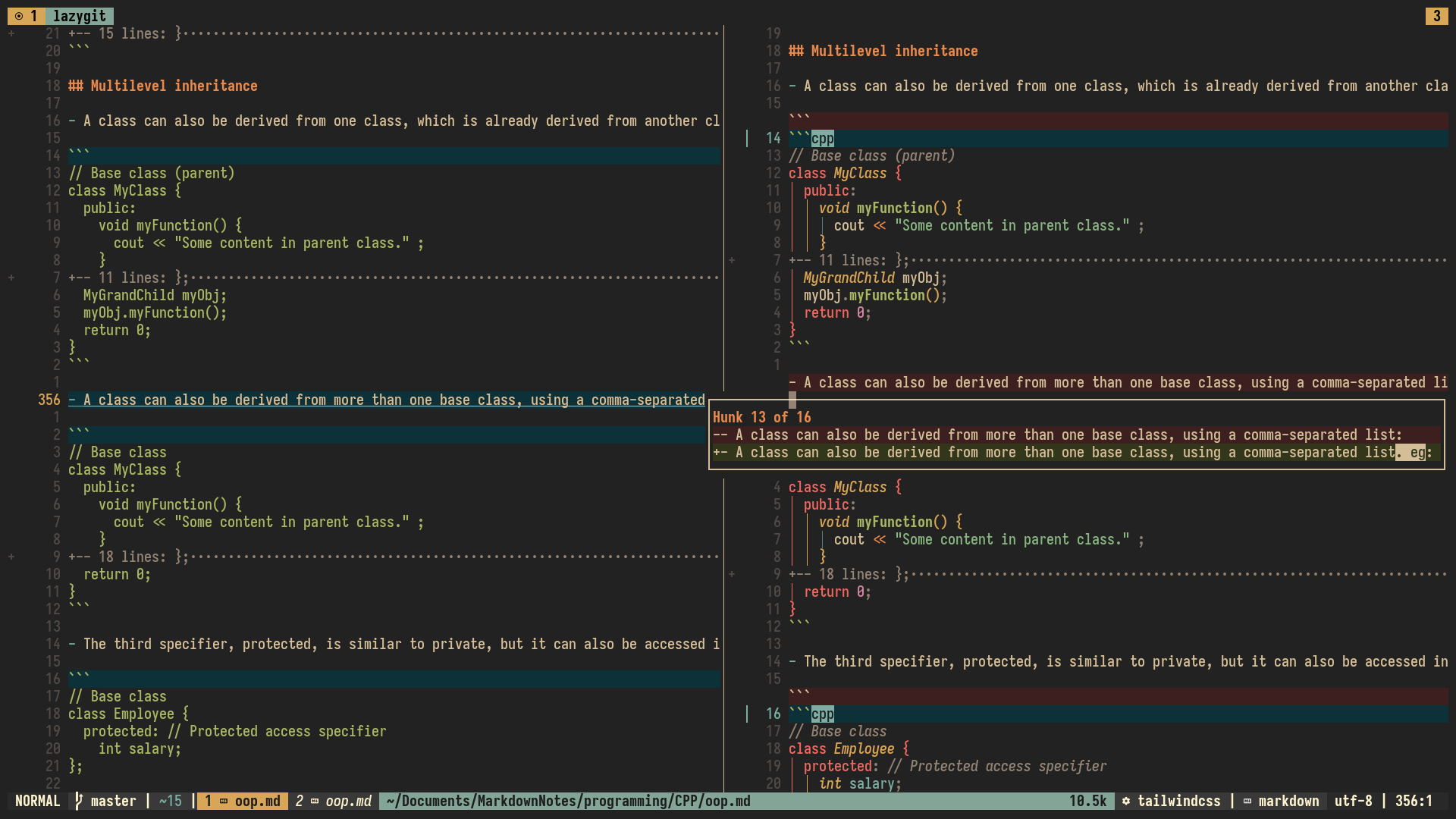Click the file path ~/Documents/MarkdownNotes/programming/CPP/oop.md
This screenshot has width=1456, height=819.
pos(569,801)
